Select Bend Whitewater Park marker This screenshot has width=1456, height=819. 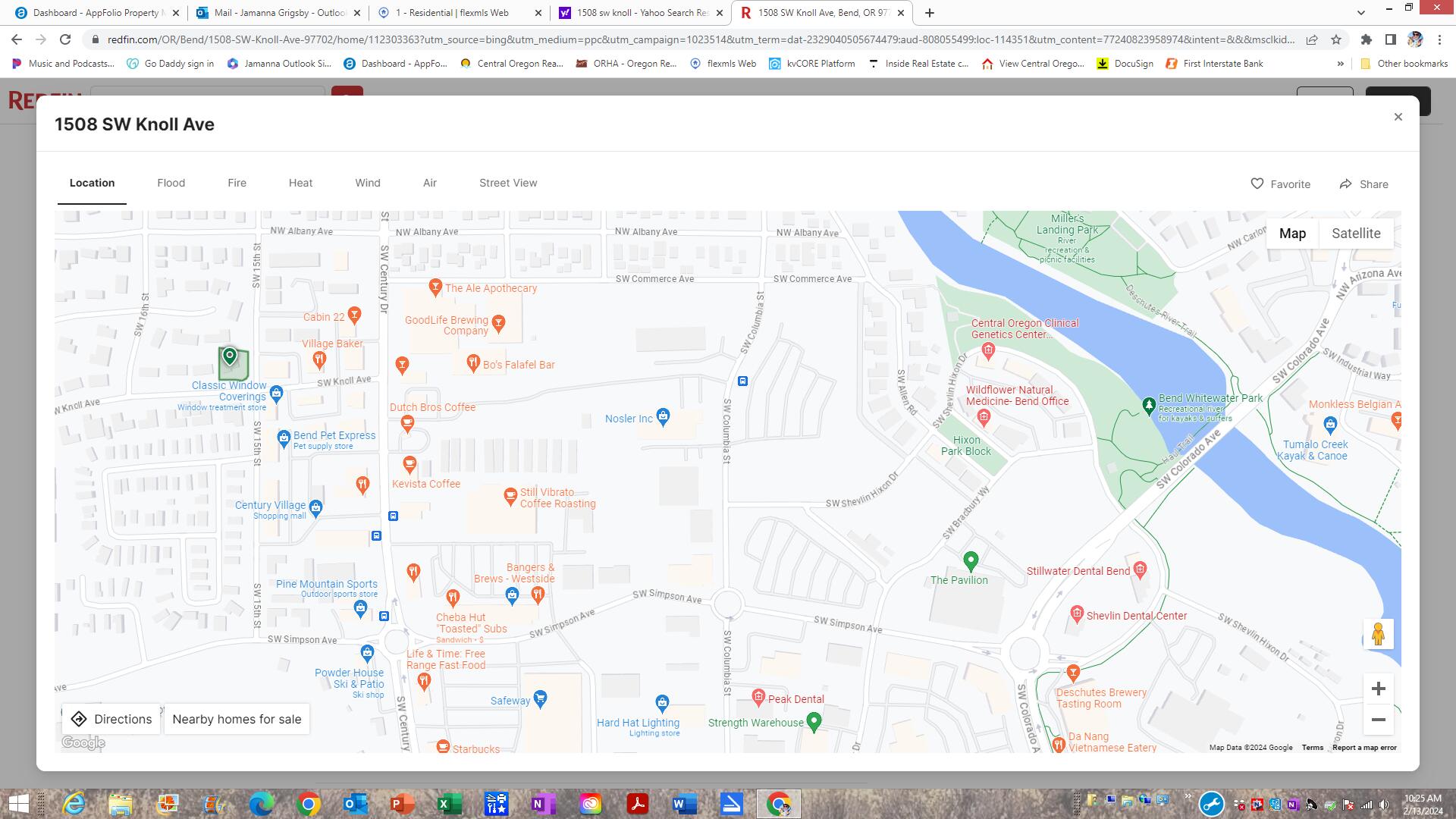coord(1149,405)
